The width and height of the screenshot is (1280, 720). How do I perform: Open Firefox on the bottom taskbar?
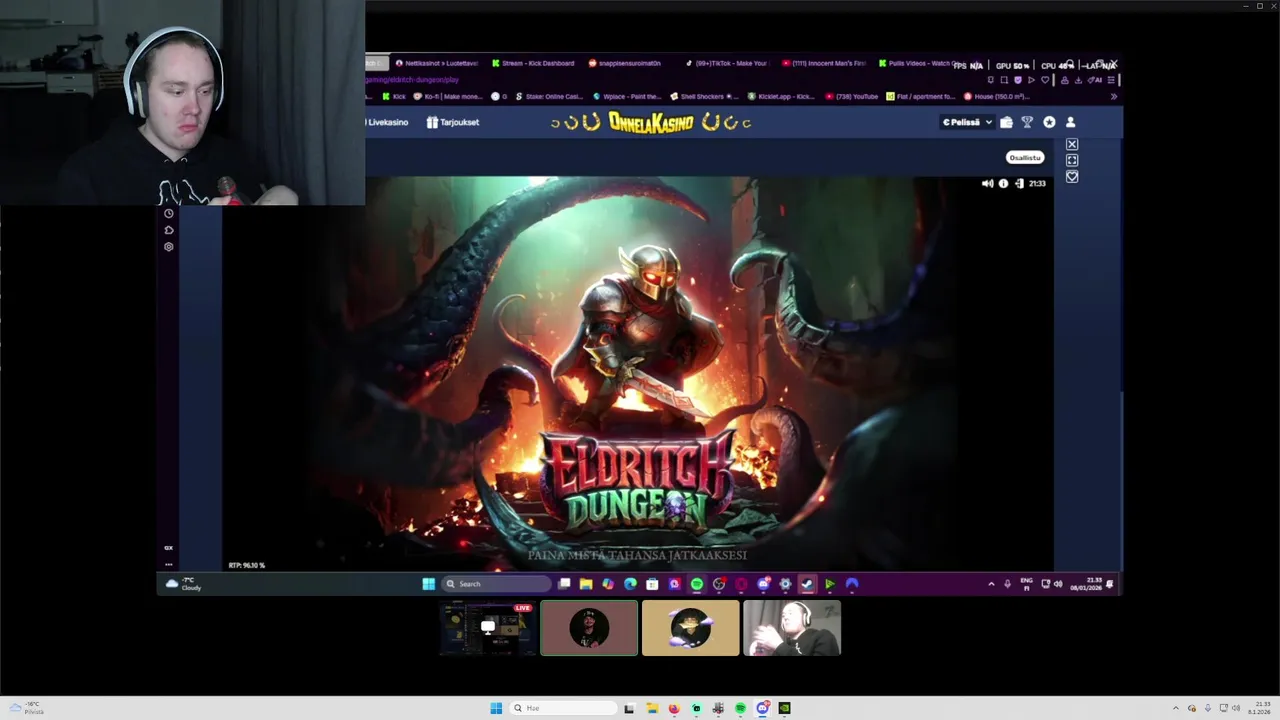coord(674,708)
